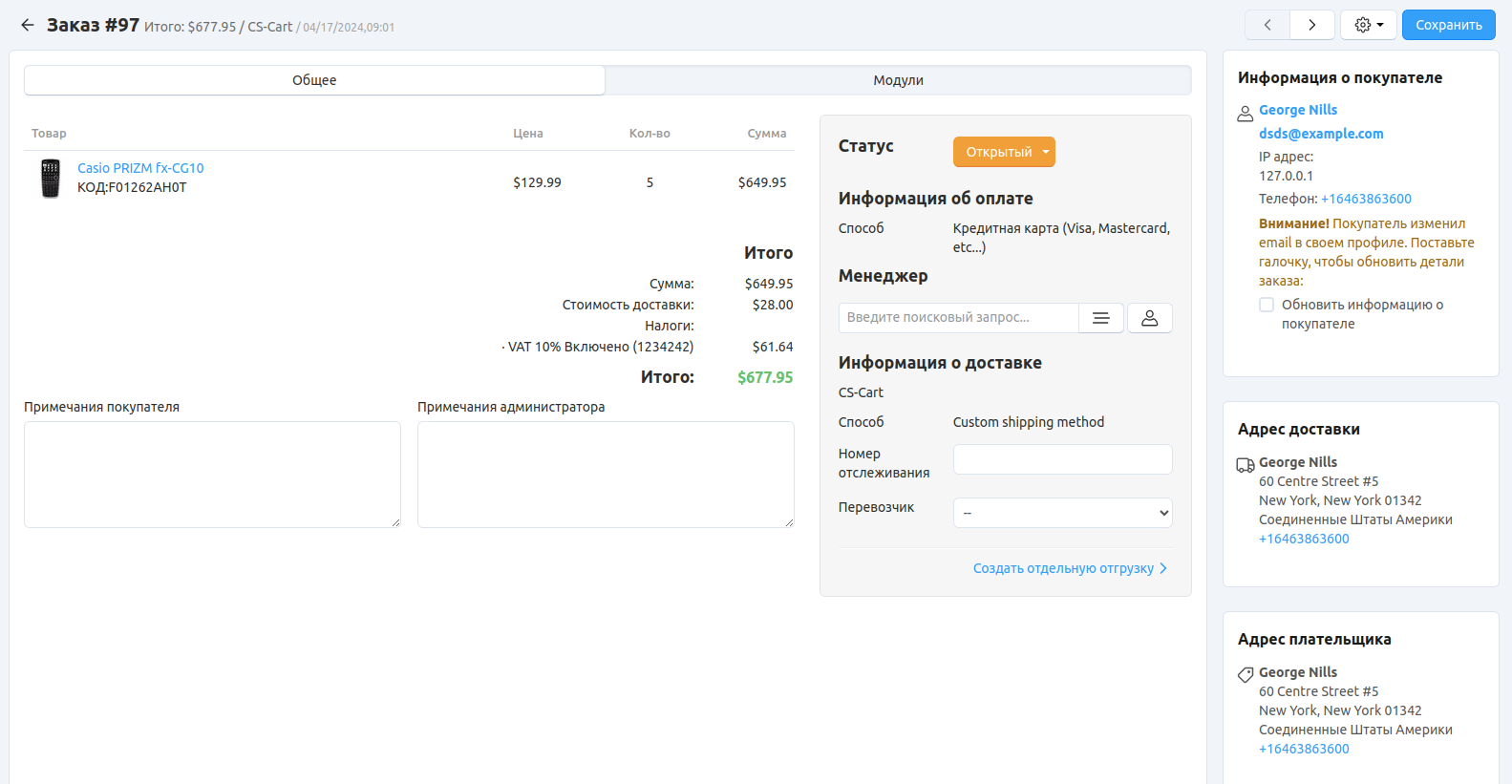Go to next order with right chevron

click(1312, 25)
